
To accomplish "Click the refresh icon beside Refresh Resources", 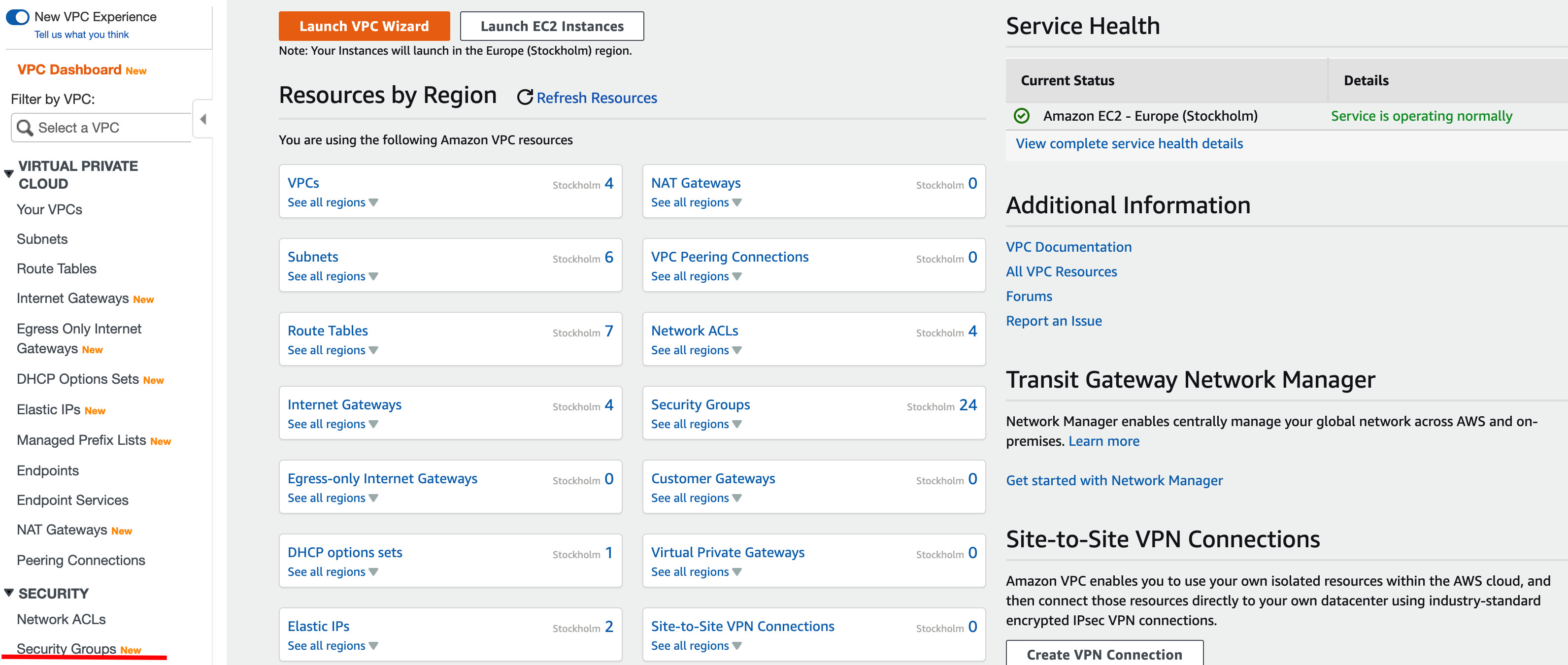I will coord(525,98).
